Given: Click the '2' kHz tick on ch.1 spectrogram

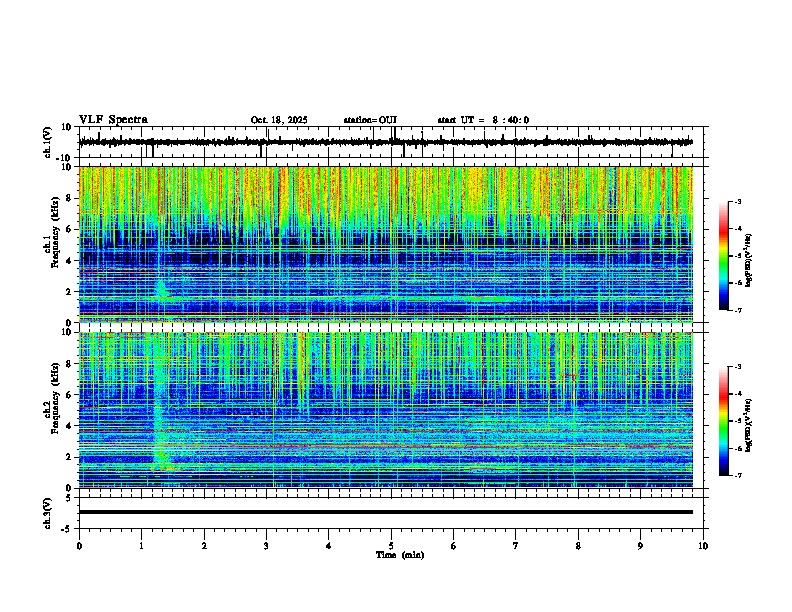Looking at the screenshot, I should [x=69, y=292].
